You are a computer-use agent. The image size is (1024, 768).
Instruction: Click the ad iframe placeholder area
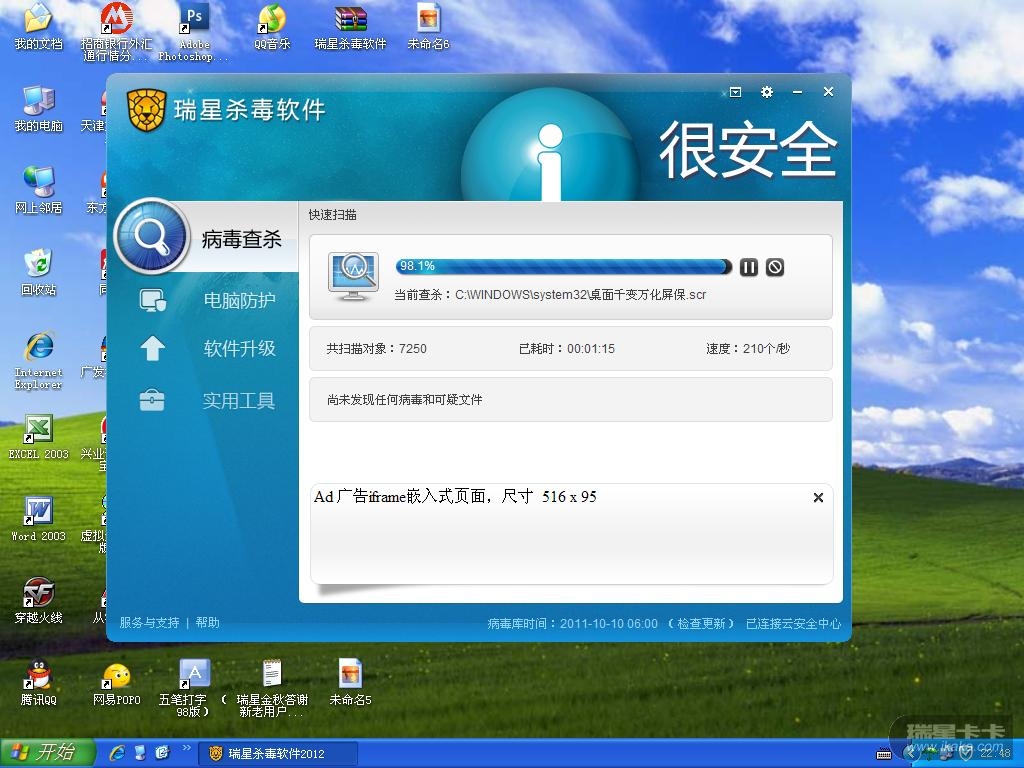(571, 534)
